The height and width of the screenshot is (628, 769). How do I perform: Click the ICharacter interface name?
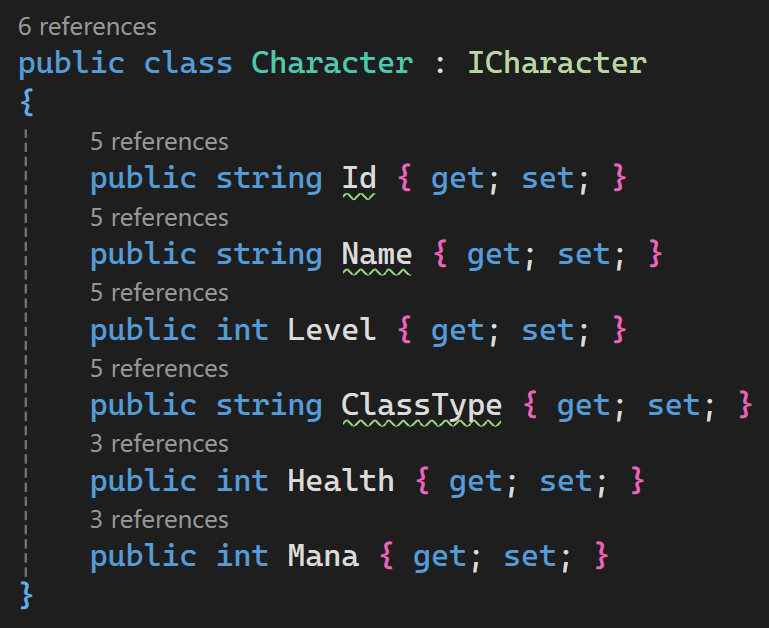558,63
